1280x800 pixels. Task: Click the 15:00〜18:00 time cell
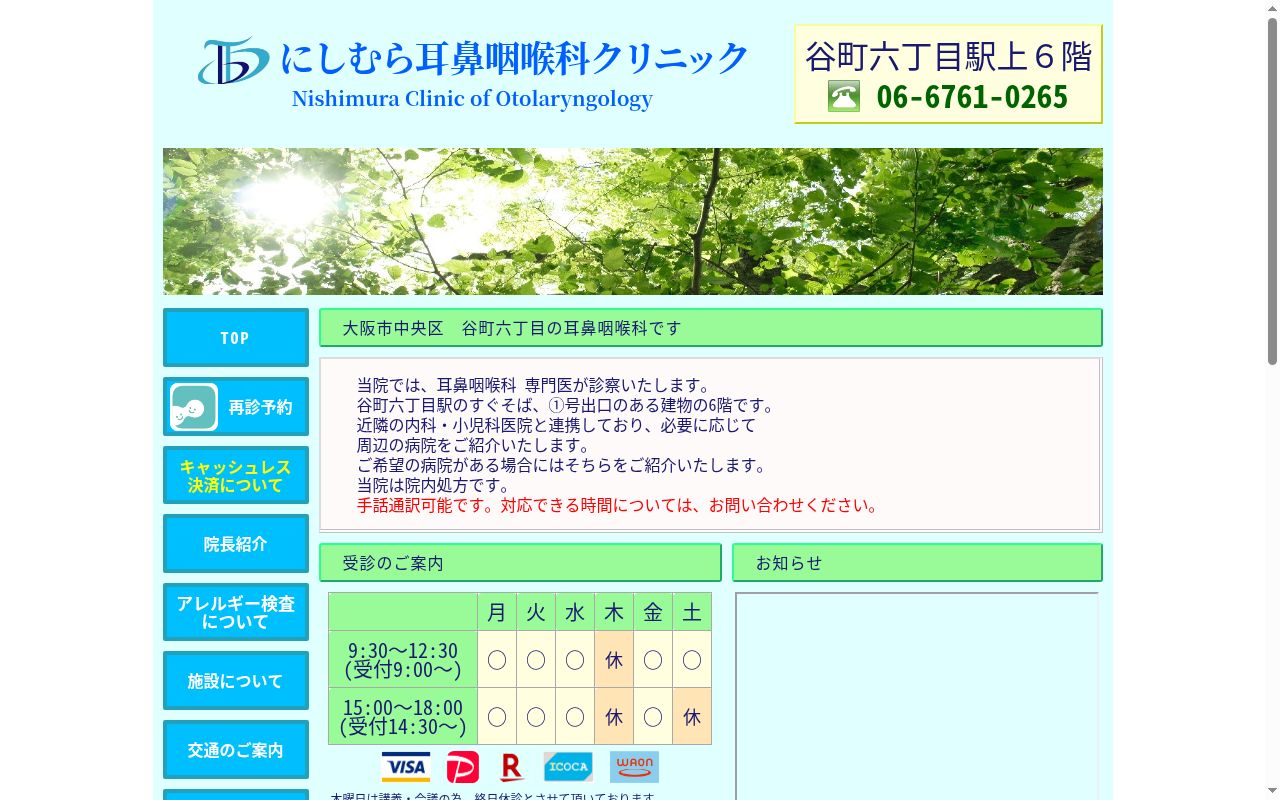pyautogui.click(x=403, y=716)
